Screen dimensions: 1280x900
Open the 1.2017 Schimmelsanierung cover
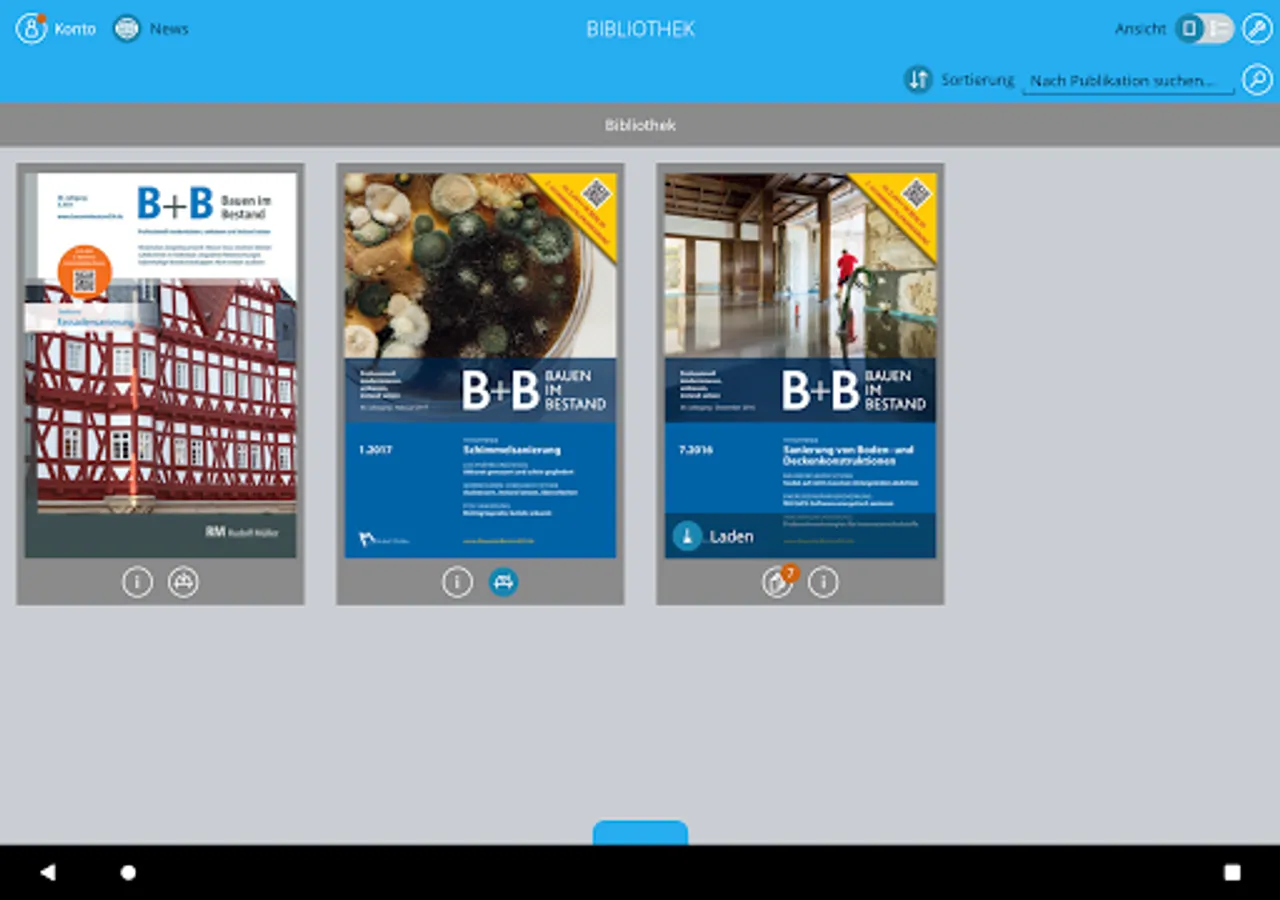[480, 365]
